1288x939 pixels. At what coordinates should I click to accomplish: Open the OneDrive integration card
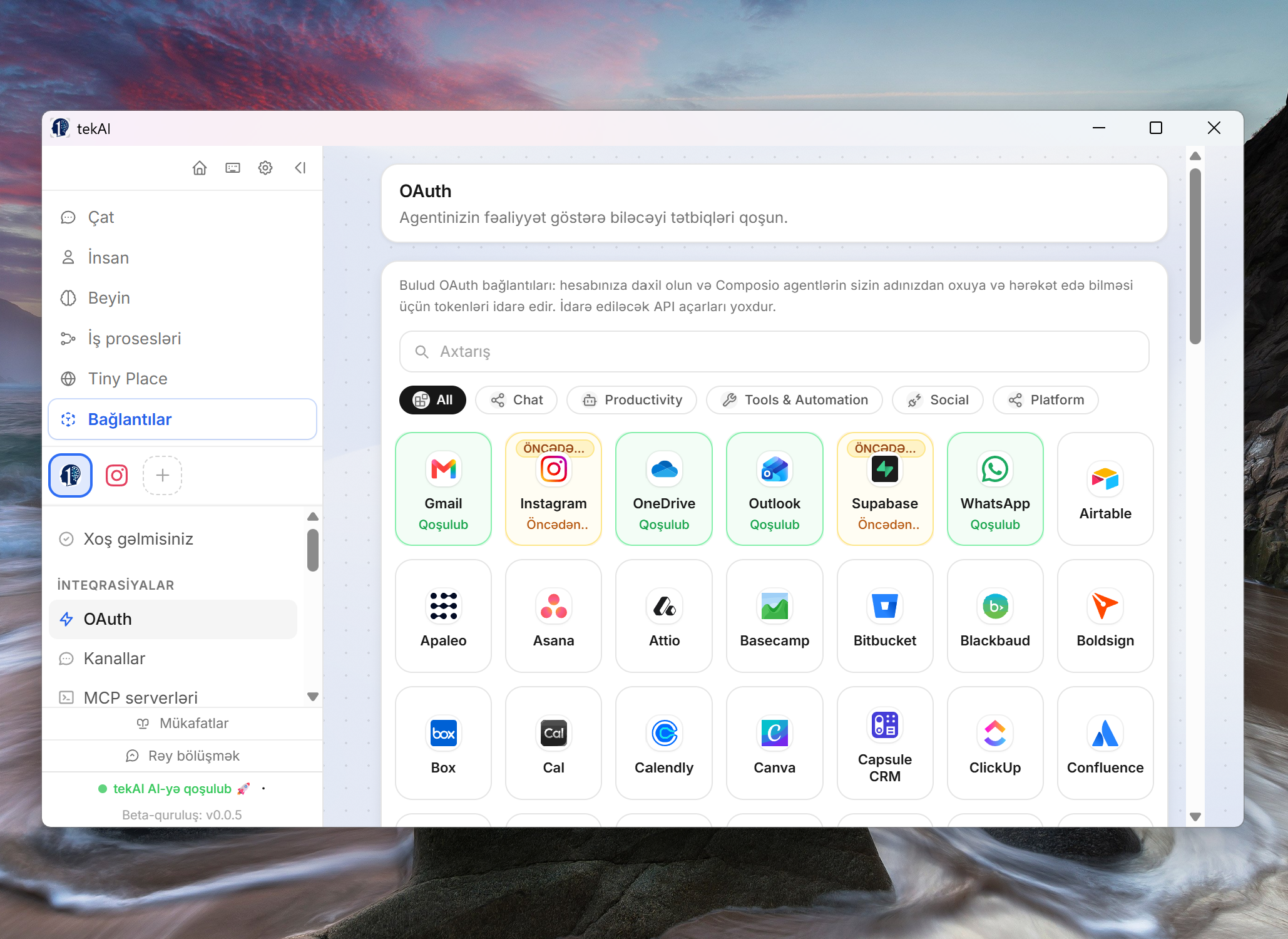click(x=664, y=489)
